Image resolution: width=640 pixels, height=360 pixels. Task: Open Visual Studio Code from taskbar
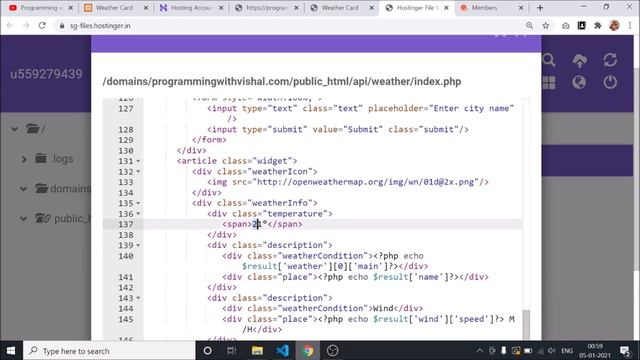coord(282,351)
